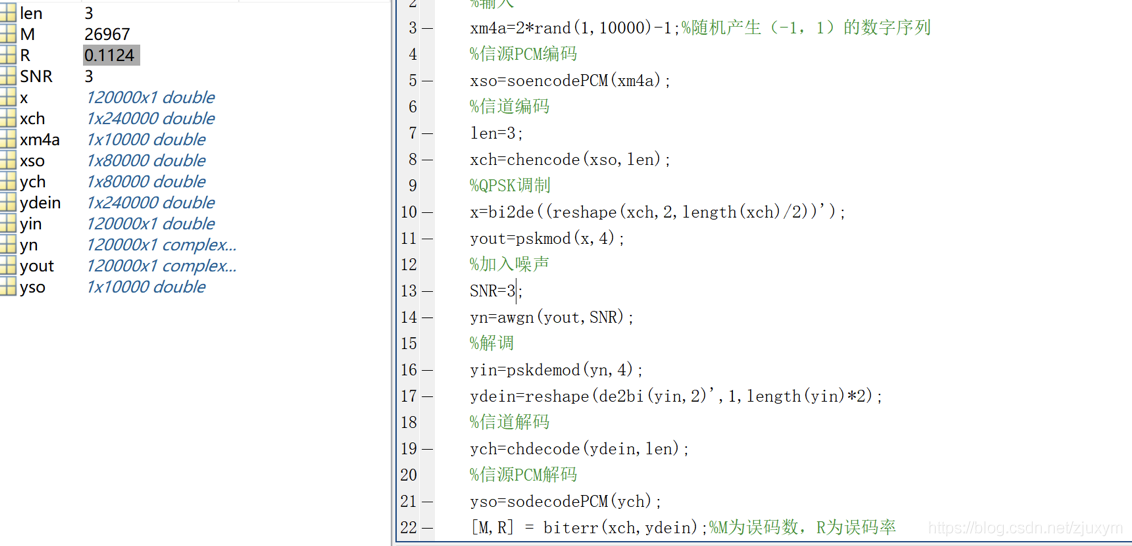Set breakpoint dash on line 14

pyautogui.click(x=427, y=317)
